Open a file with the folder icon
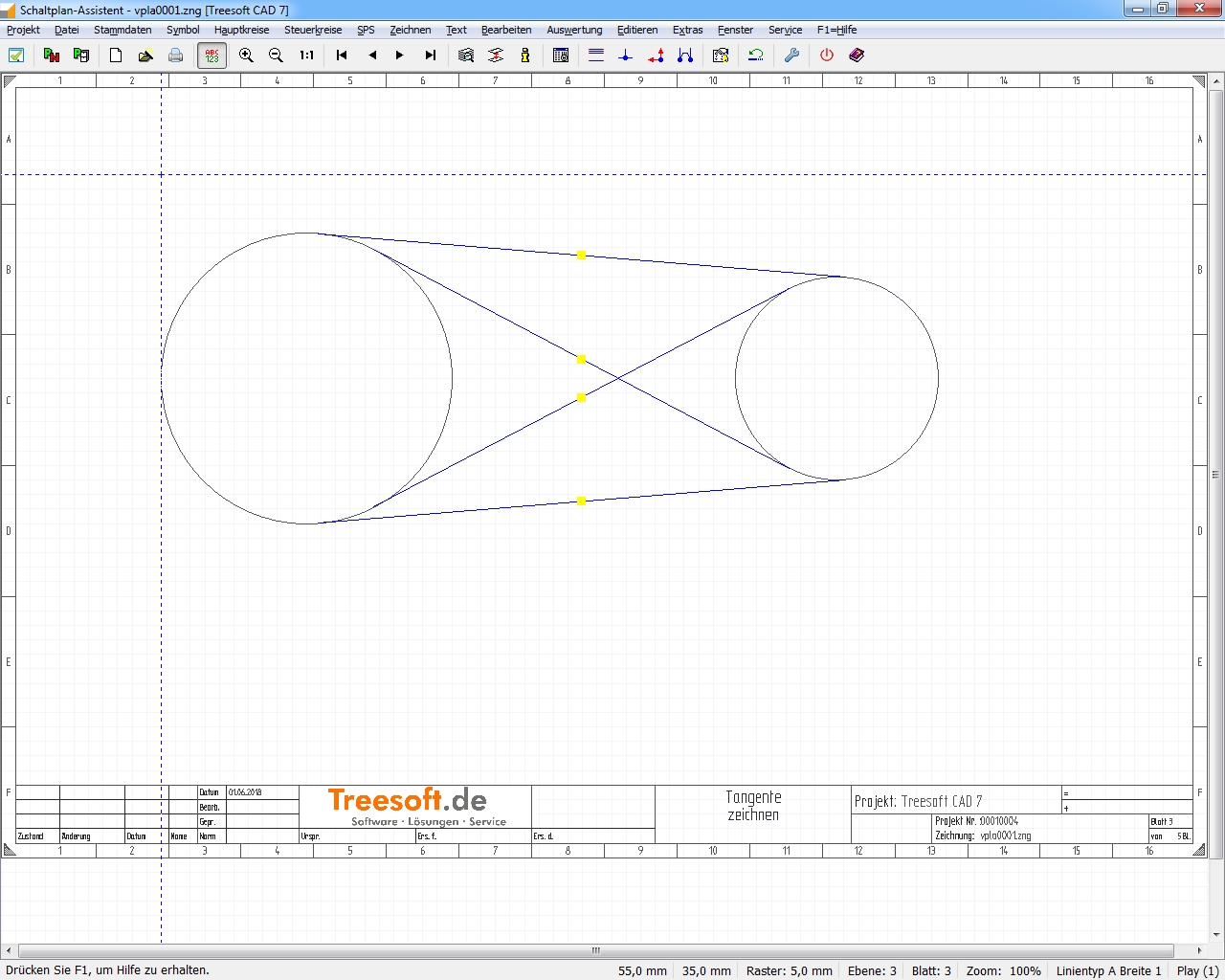 pyautogui.click(x=145, y=56)
